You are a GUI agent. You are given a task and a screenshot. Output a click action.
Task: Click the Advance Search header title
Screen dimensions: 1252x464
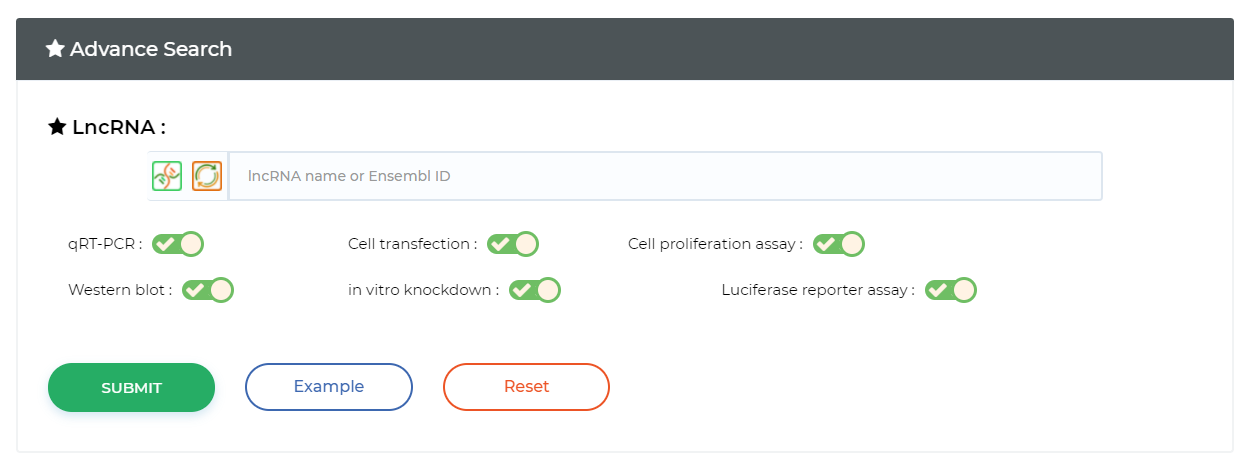[x=151, y=49]
